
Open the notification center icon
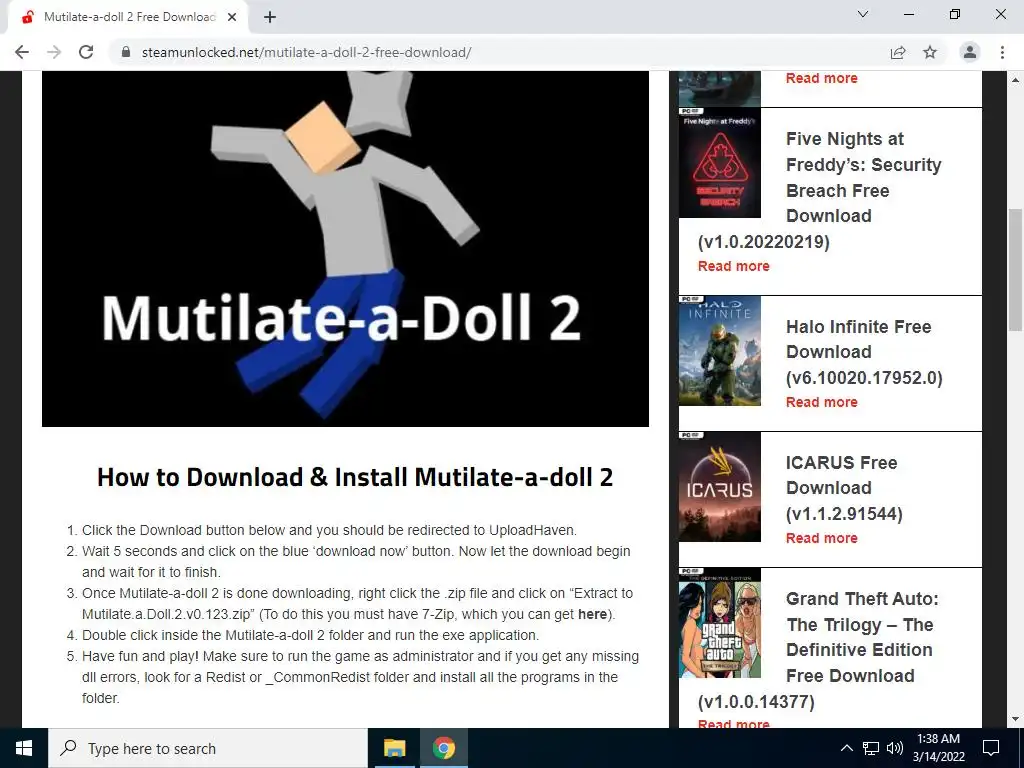pos(991,748)
